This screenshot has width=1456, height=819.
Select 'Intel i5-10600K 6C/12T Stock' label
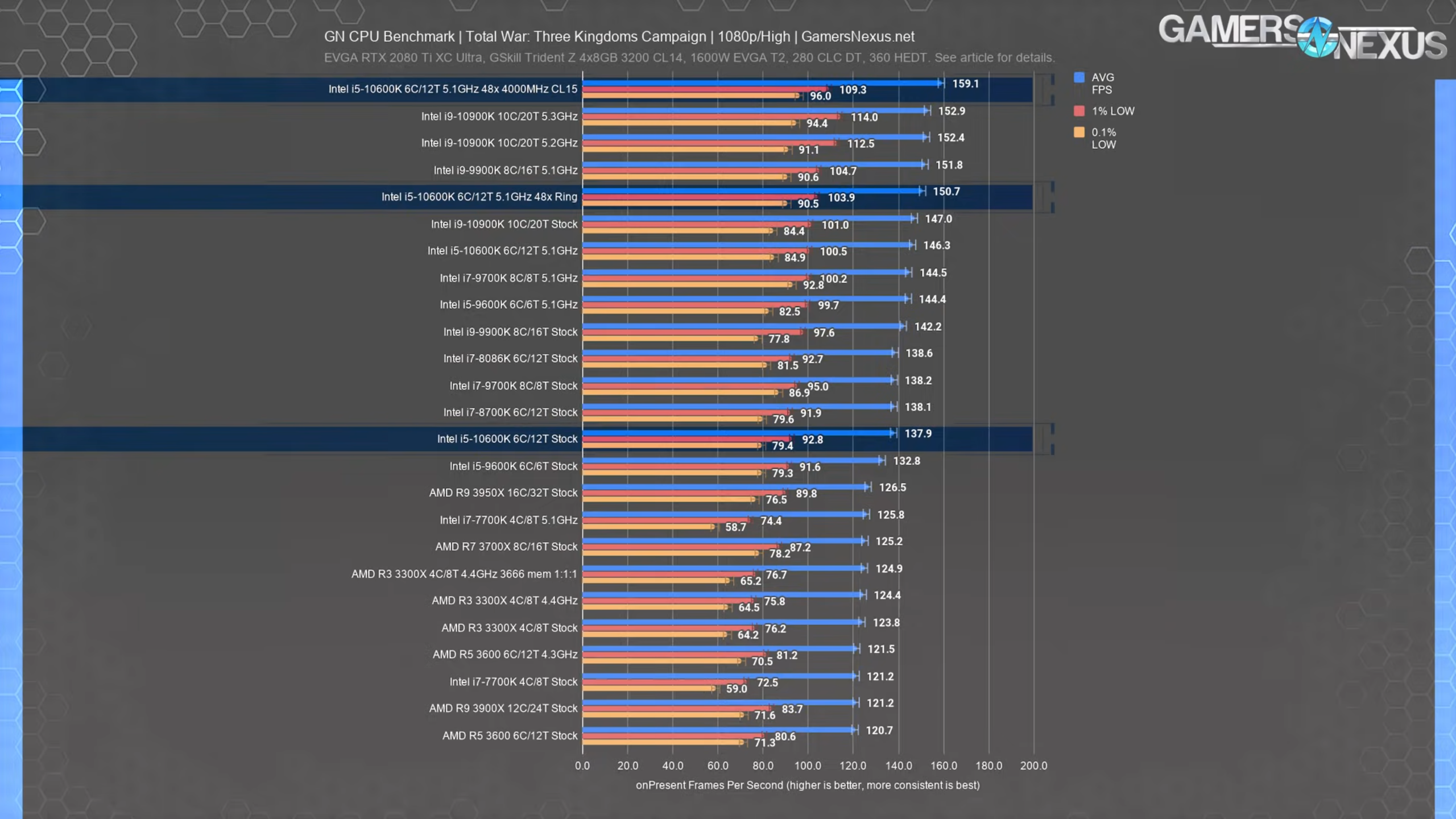point(507,439)
